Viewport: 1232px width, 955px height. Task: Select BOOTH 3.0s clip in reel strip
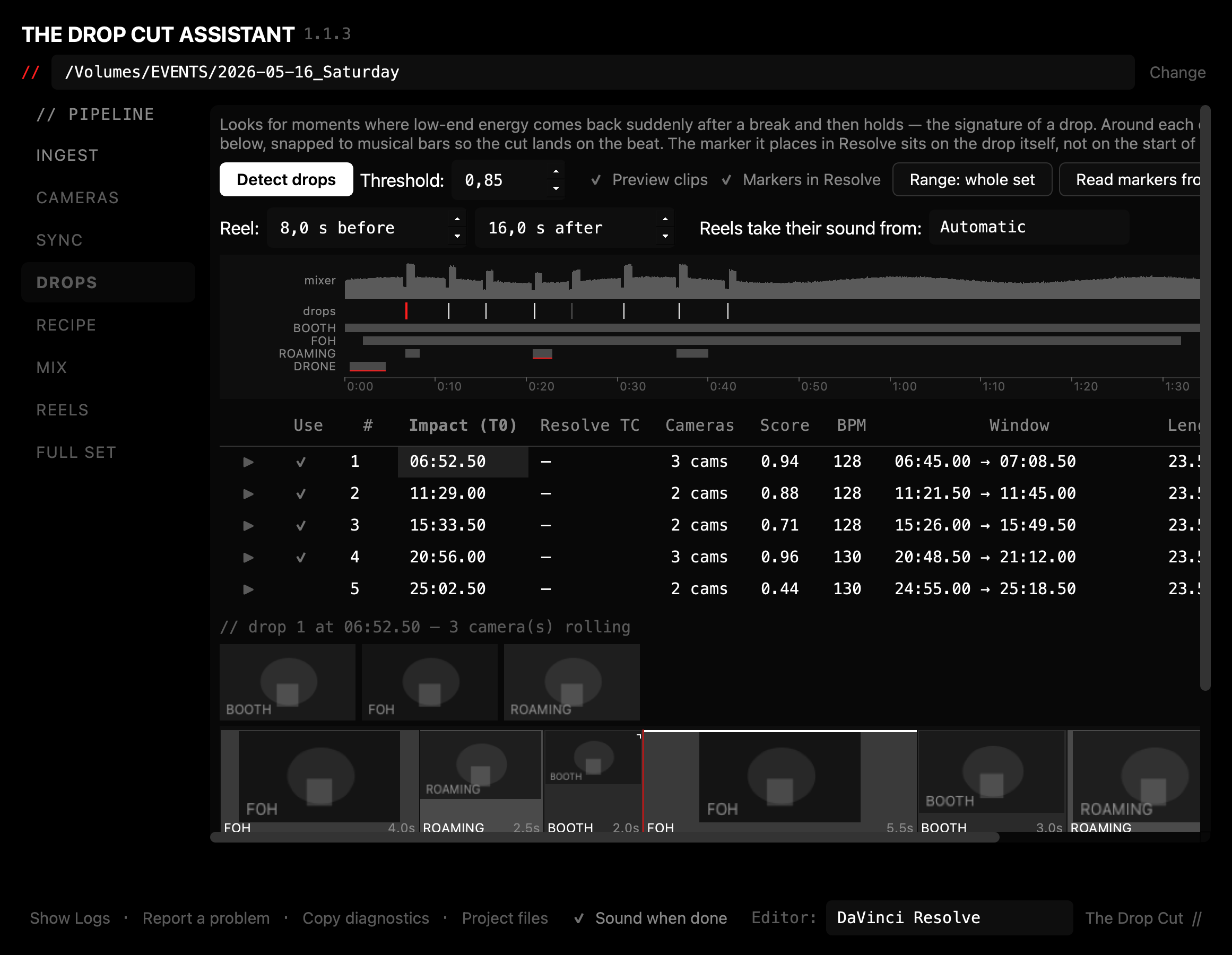point(992,782)
